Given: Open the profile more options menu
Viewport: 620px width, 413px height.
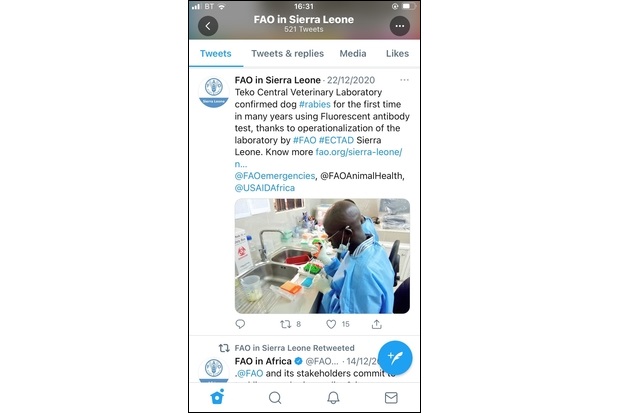Looking at the screenshot, I should 400,26.
